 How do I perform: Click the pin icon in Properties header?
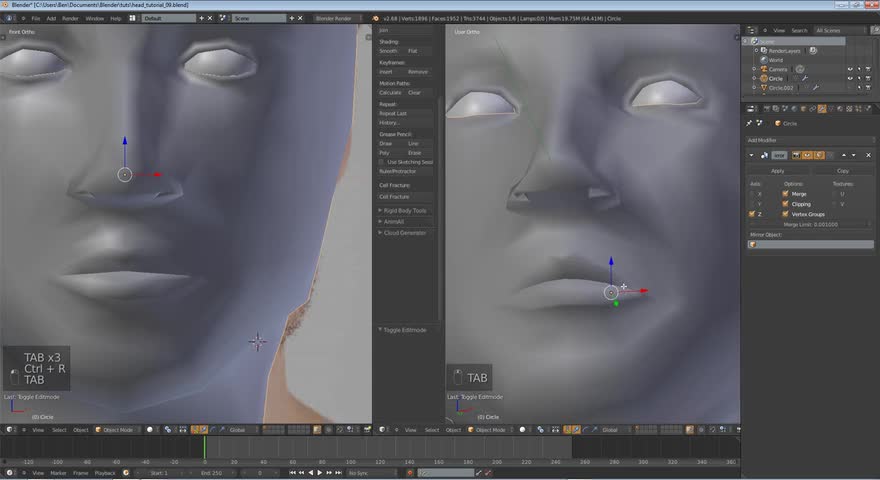tap(749, 123)
